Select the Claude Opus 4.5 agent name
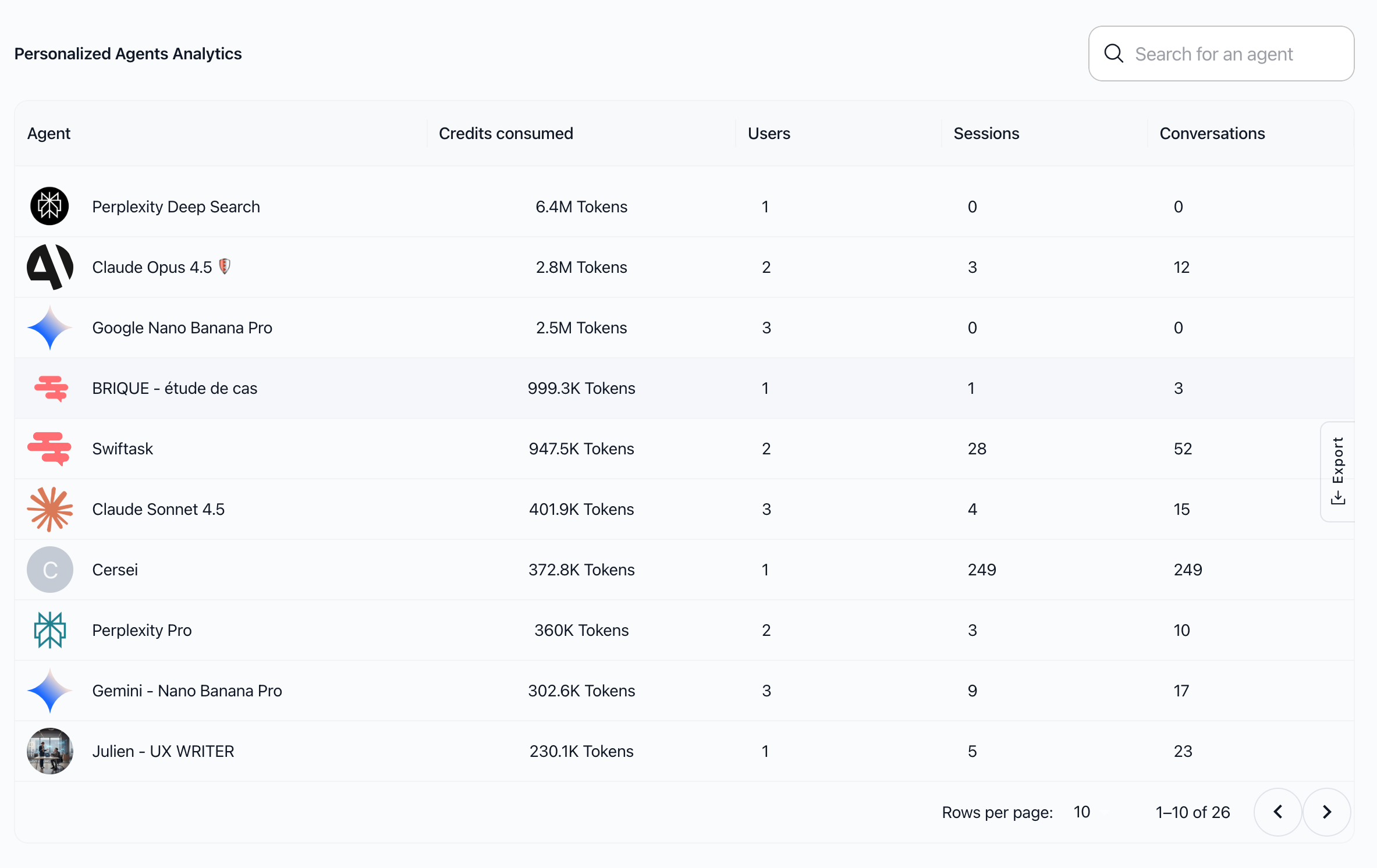 (152, 267)
